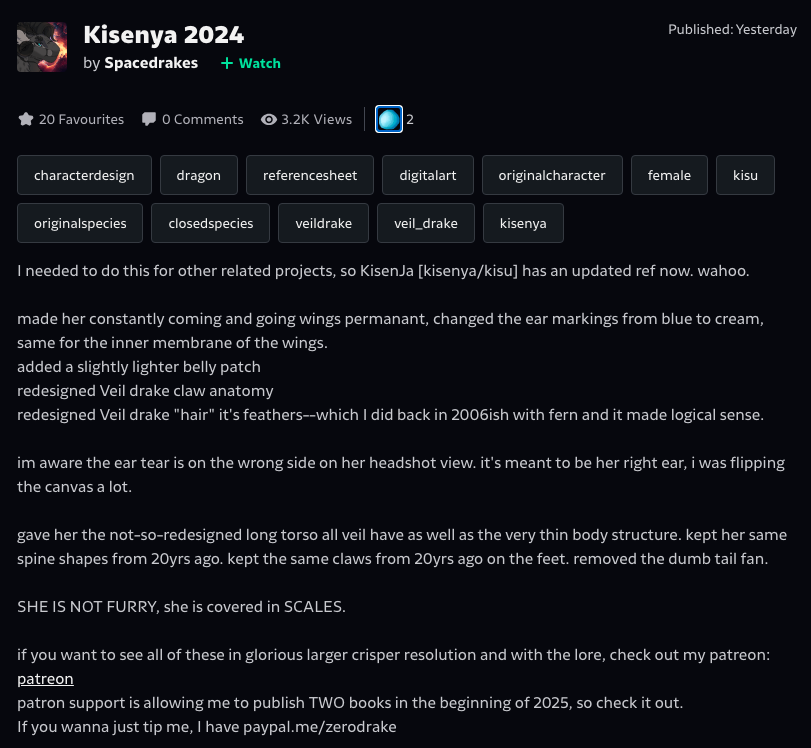Click the Favourites star icon
The height and width of the screenshot is (748, 811).
point(26,119)
